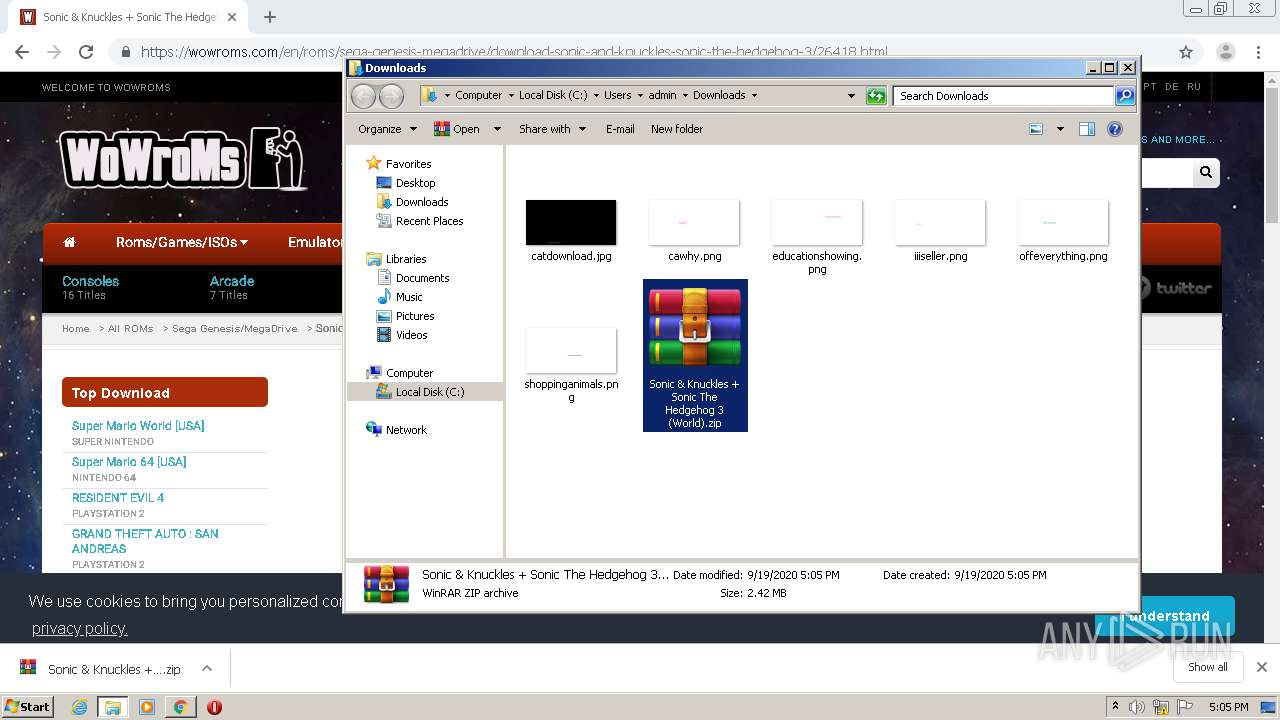
Task: Open RESIDENT EVIL 4 link
Action: (x=118, y=498)
